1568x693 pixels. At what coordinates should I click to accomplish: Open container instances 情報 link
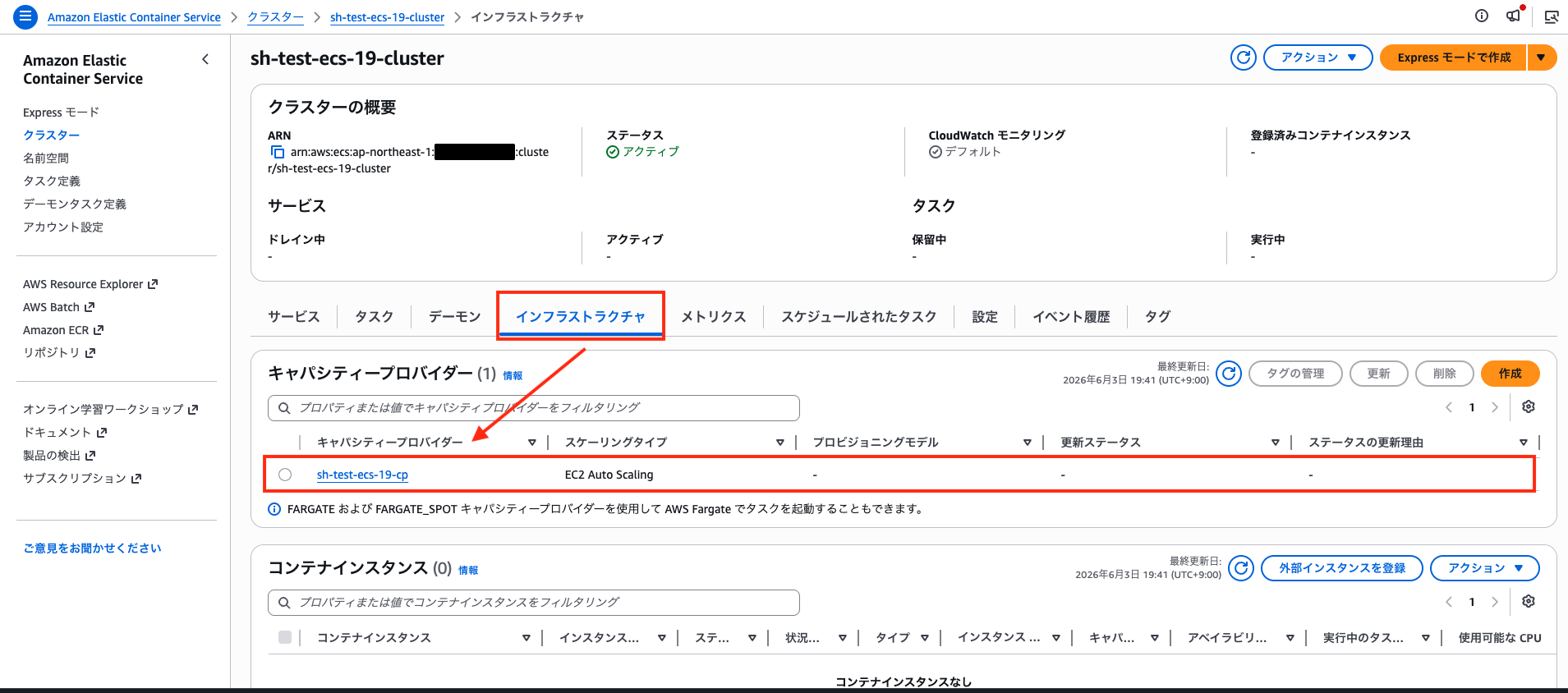[468, 570]
